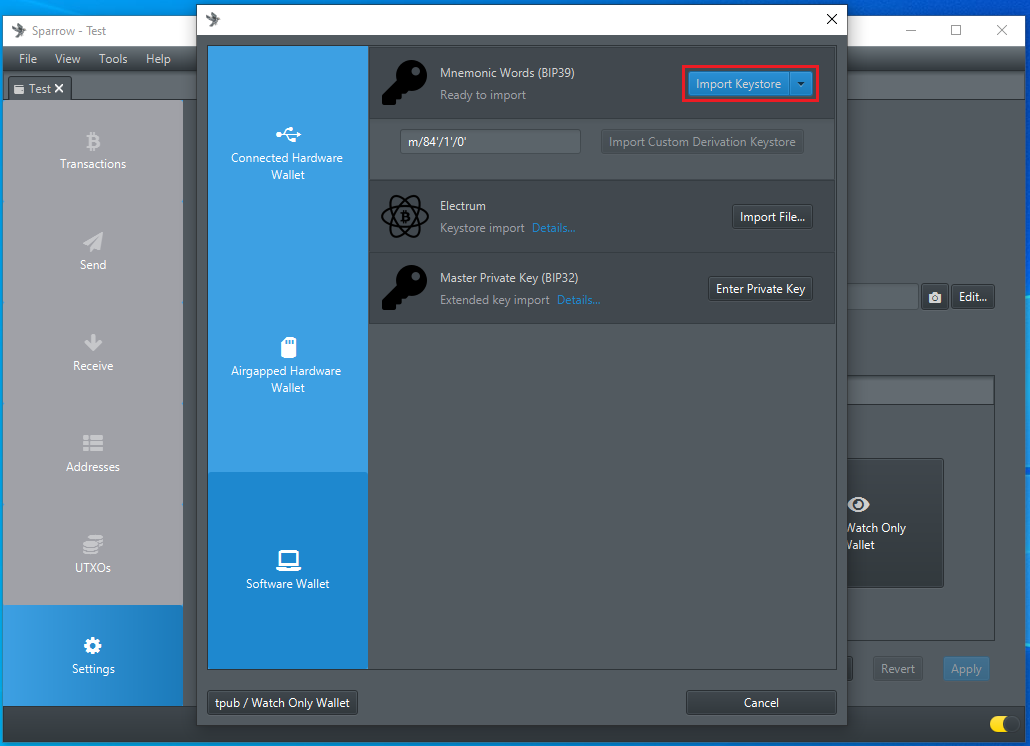Viewport: 1030px width, 746px height.
Task: Click the Electrum atom logo icon
Action: 405,217
